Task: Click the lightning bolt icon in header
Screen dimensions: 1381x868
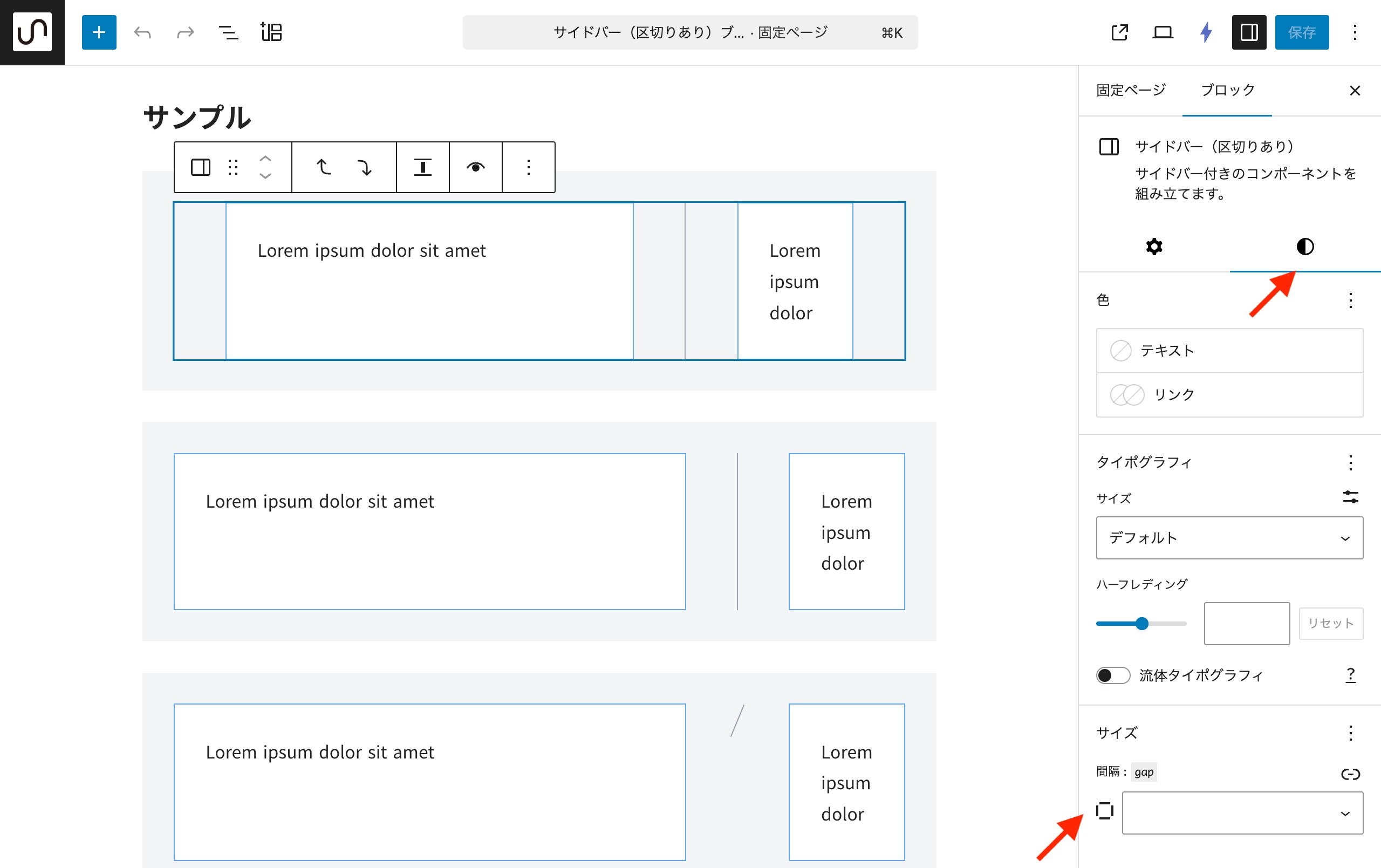Action: coord(1206,32)
